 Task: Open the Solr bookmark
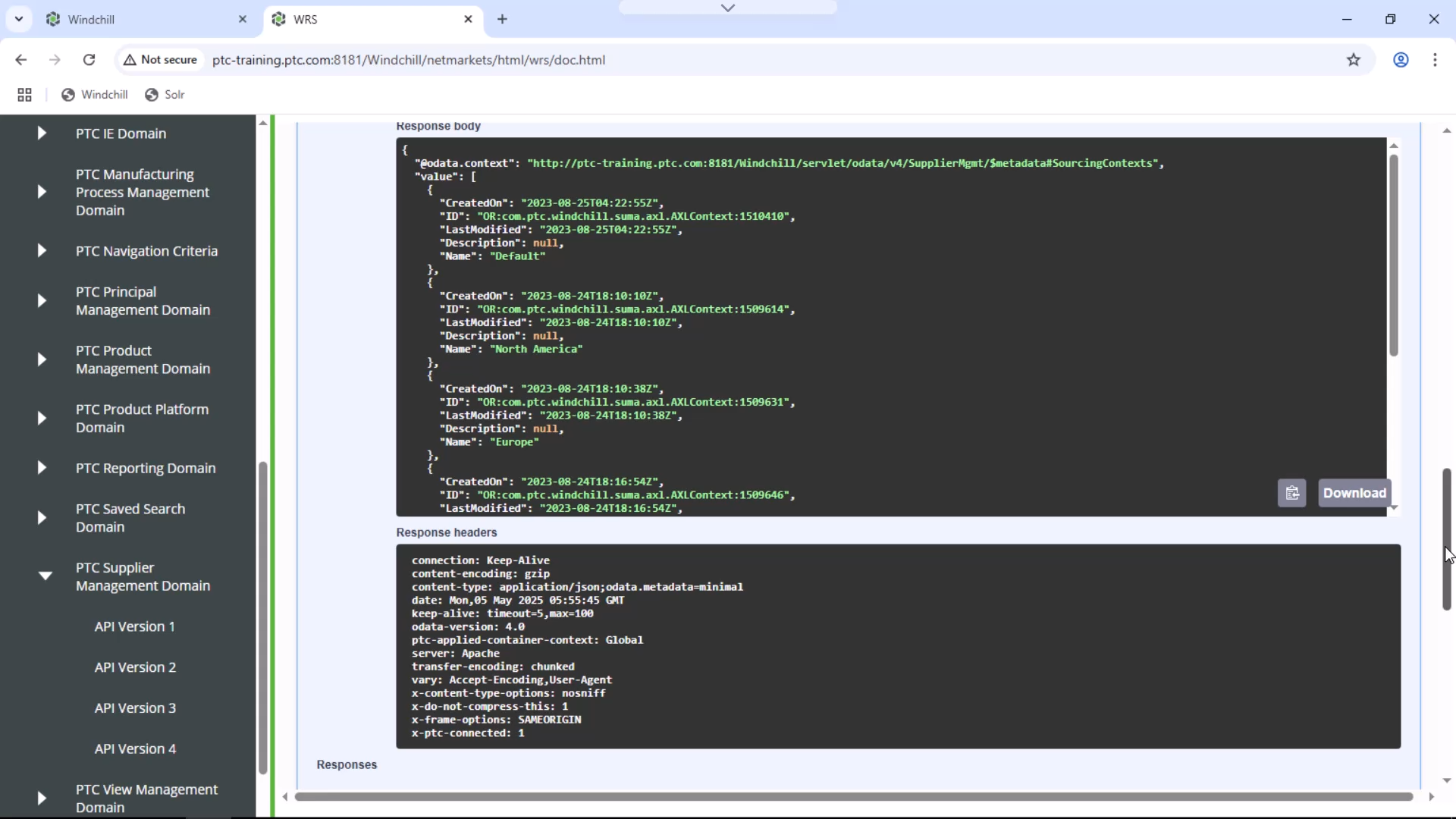pos(165,94)
